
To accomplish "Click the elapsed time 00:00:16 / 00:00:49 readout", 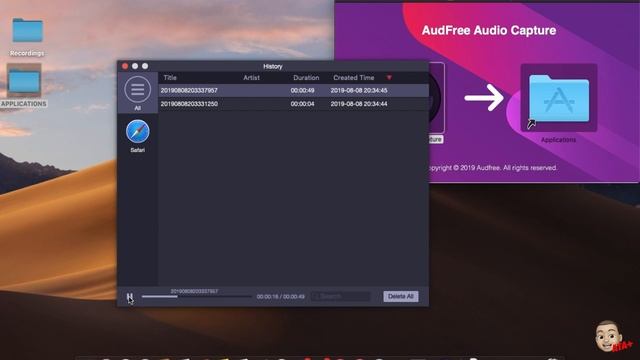I will [x=281, y=297].
